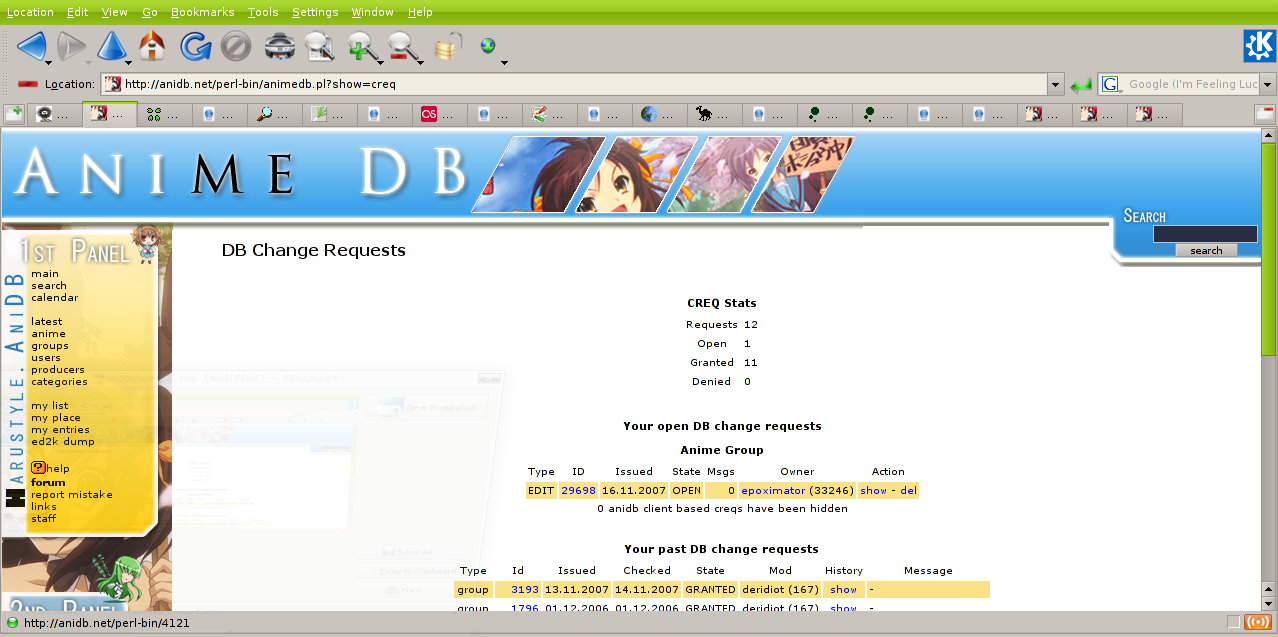Viewport: 1278px width, 637px height.
Task: Click the Zoom Out magnifier icon
Action: [402, 46]
